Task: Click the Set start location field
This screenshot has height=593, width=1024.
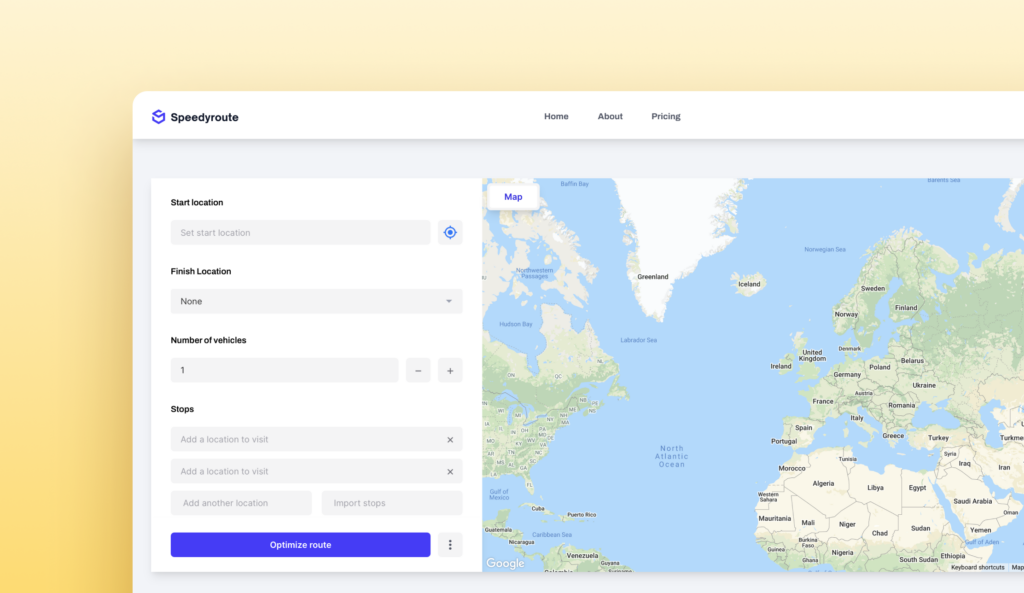Action: point(300,232)
